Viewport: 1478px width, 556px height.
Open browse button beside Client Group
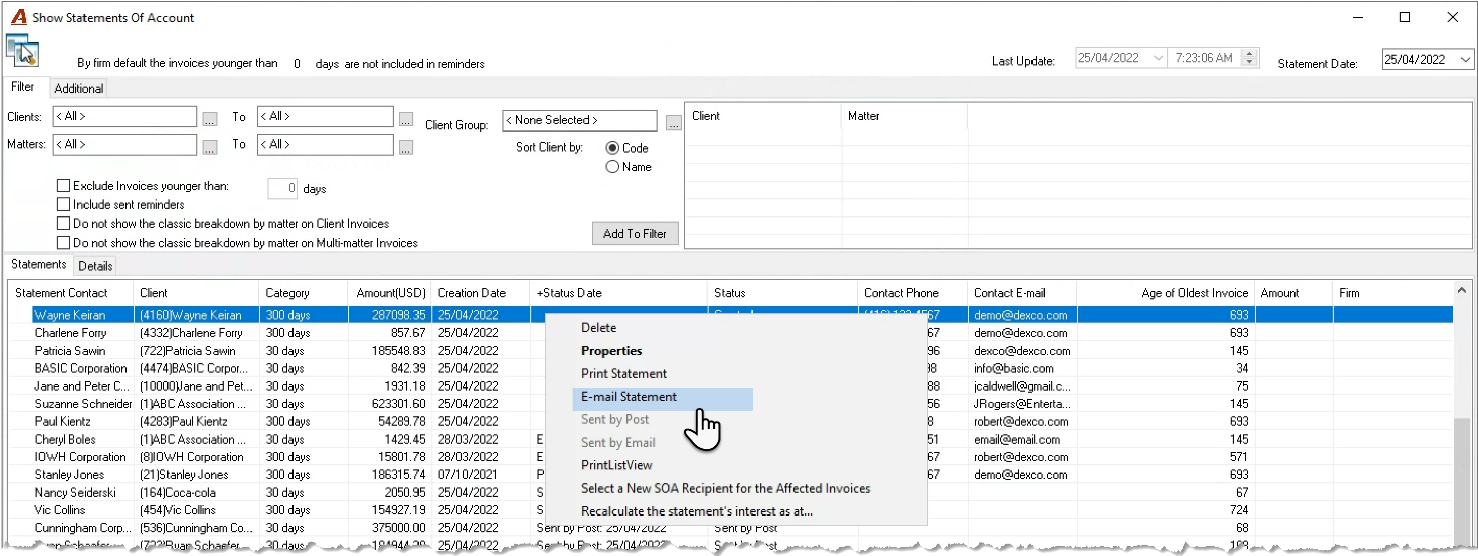click(x=673, y=122)
